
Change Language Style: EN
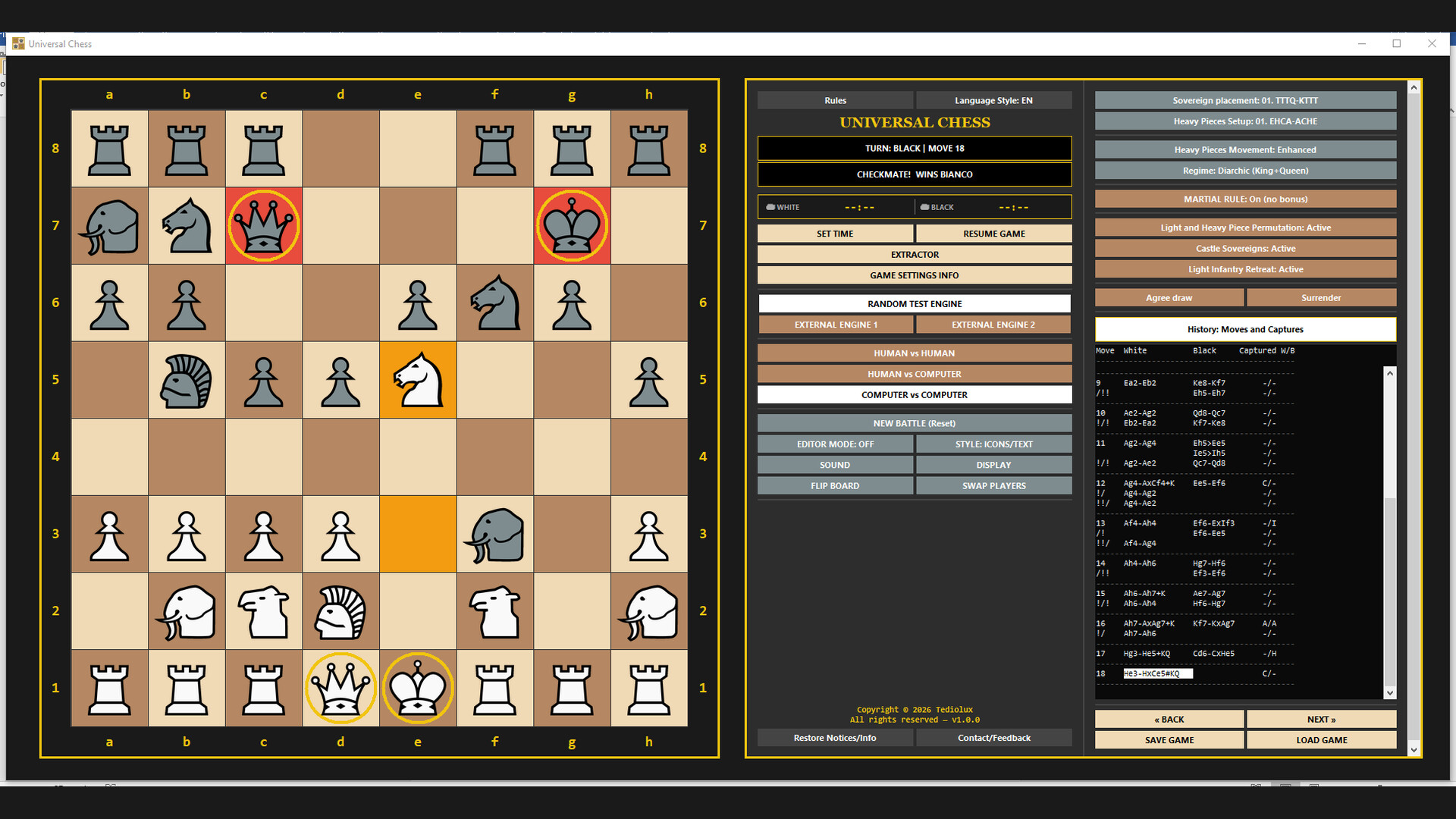tap(993, 100)
